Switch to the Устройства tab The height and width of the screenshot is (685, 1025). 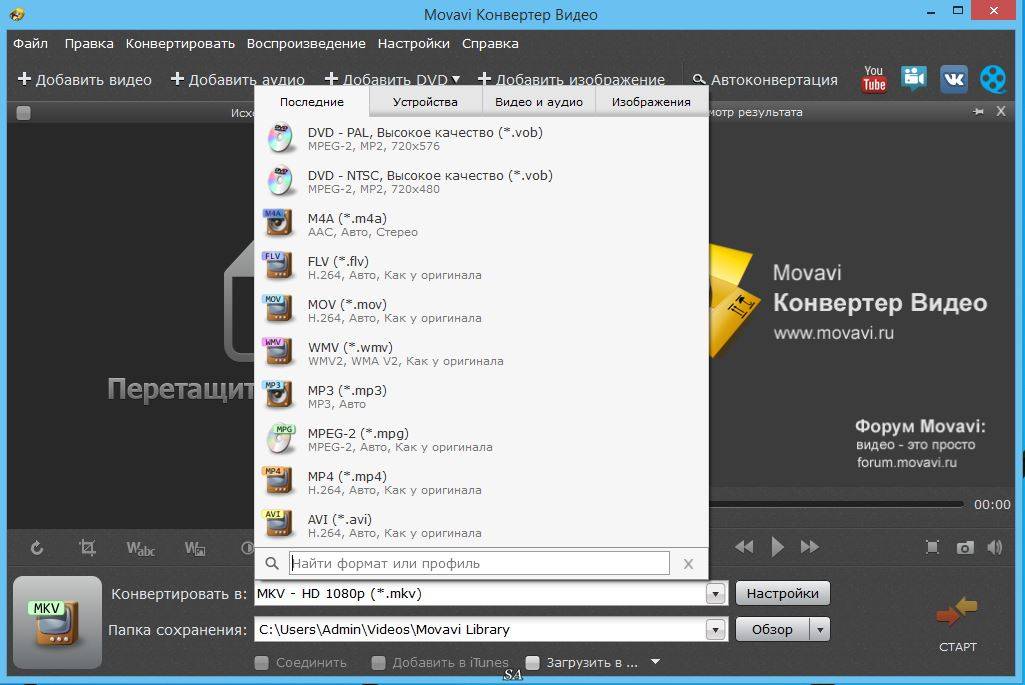coord(426,102)
